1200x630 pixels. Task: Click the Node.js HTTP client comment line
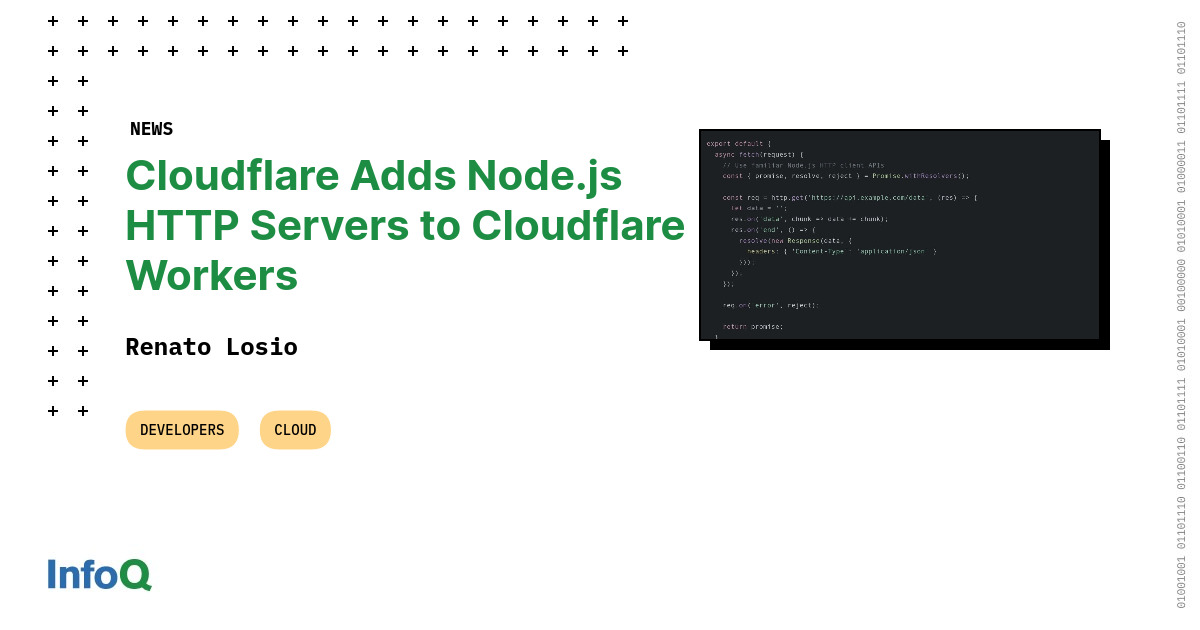point(801,165)
